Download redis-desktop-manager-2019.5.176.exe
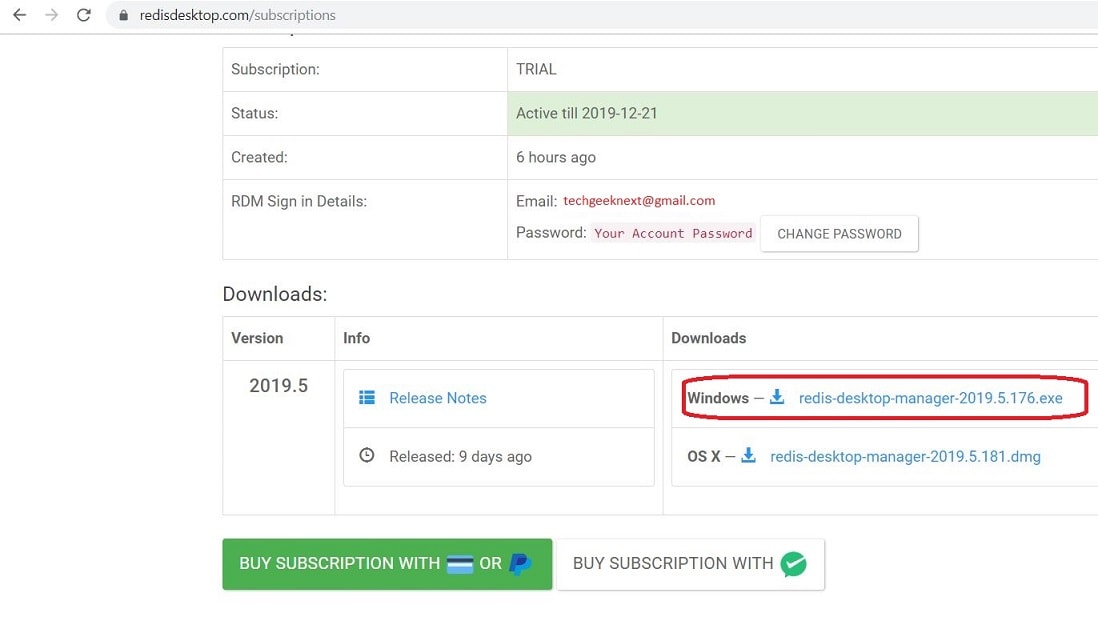 [931, 398]
